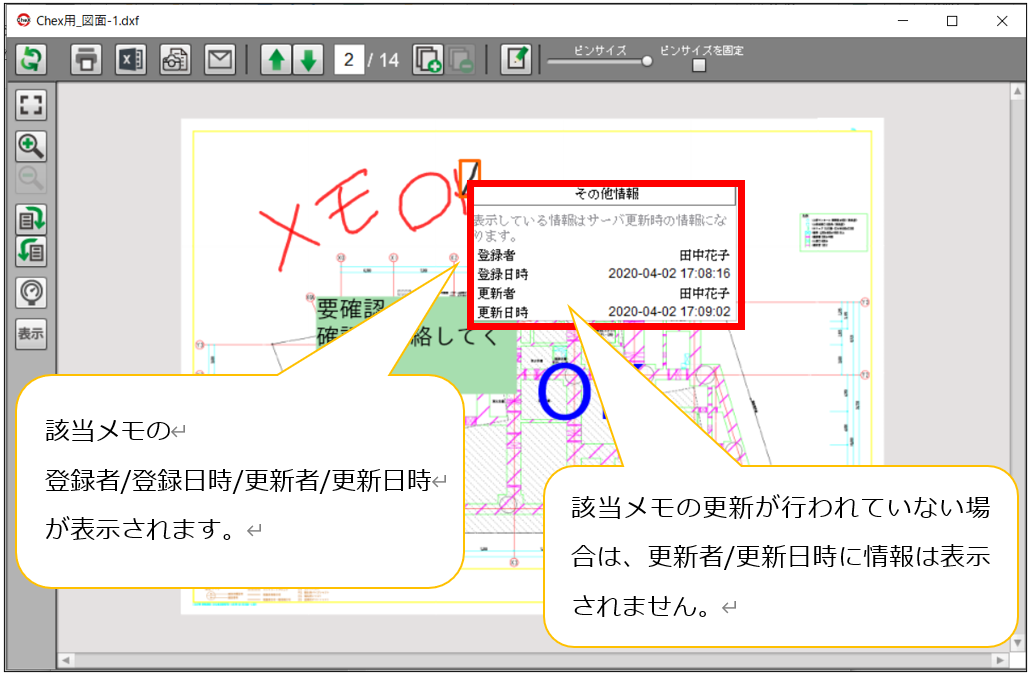This screenshot has width=1030, height=675.
Task: Zoom in with magnifier plus icon
Action: click(x=31, y=146)
